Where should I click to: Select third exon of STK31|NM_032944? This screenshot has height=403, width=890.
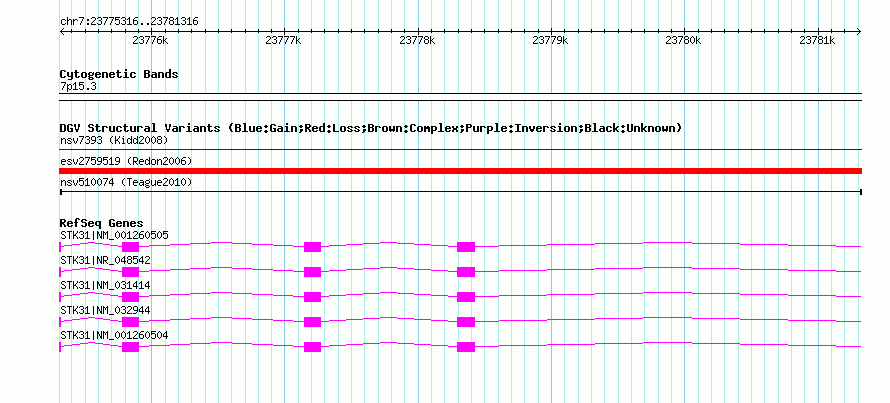click(466, 321)
